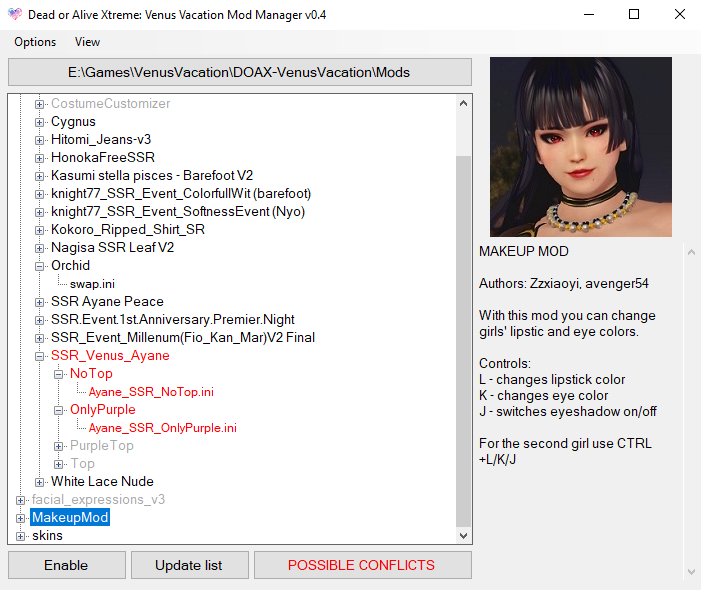Collapse the Orchid tree node
The height and width of the screenshot is (590, 701).
click(x=39, y=266)
